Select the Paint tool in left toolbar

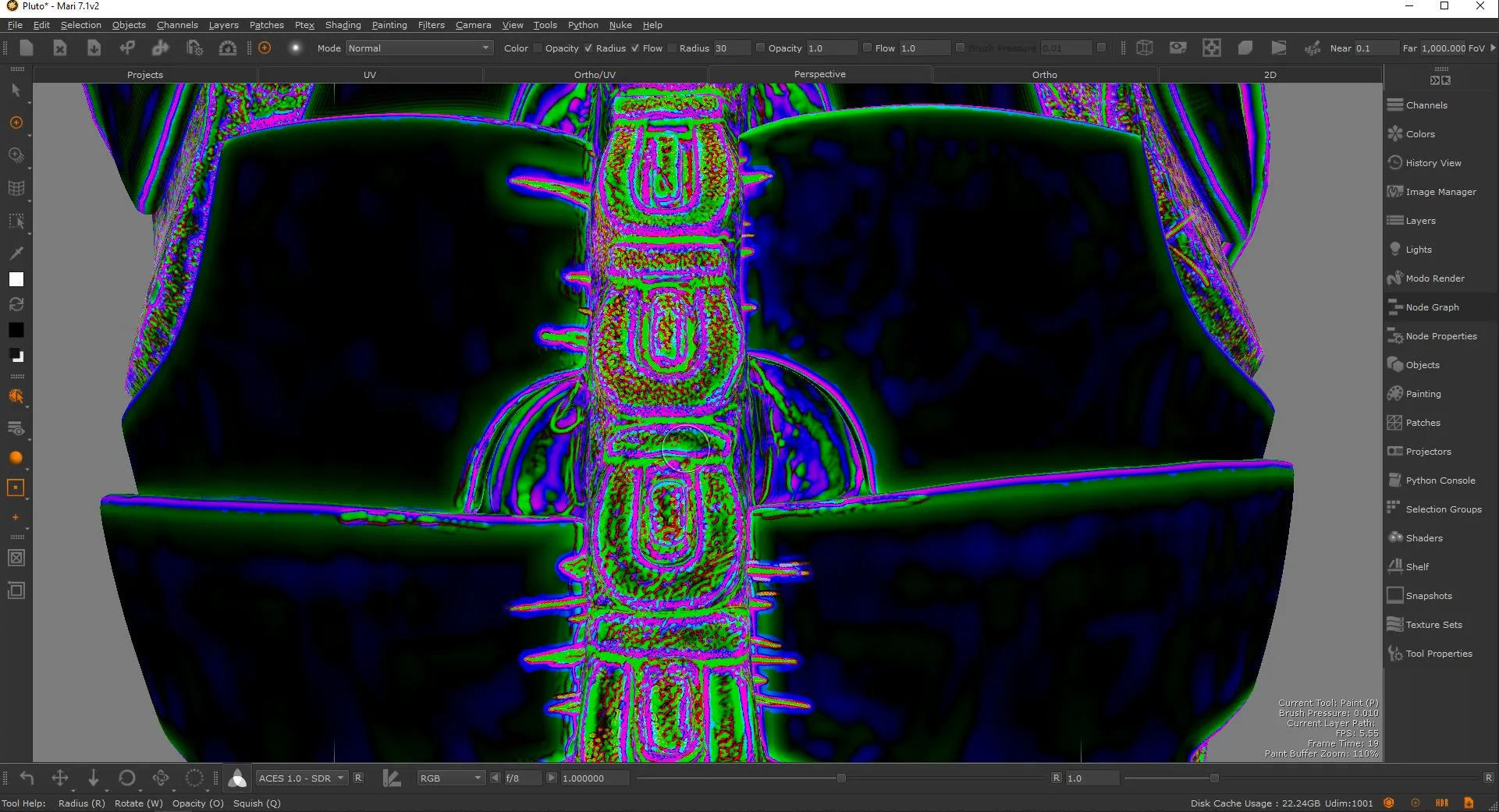16,123
